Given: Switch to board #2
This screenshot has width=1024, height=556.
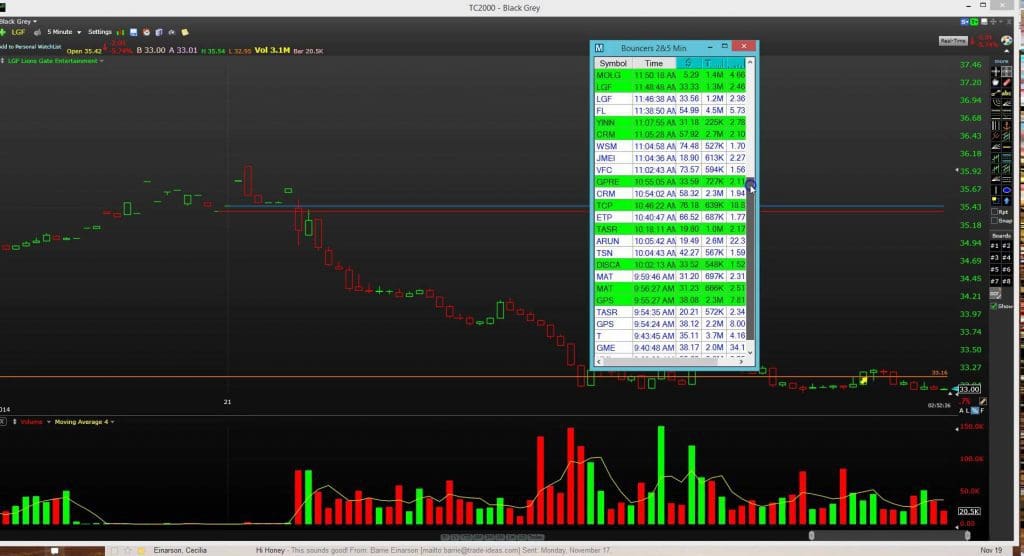Looking at the screenshot, I should (1006, 246).
